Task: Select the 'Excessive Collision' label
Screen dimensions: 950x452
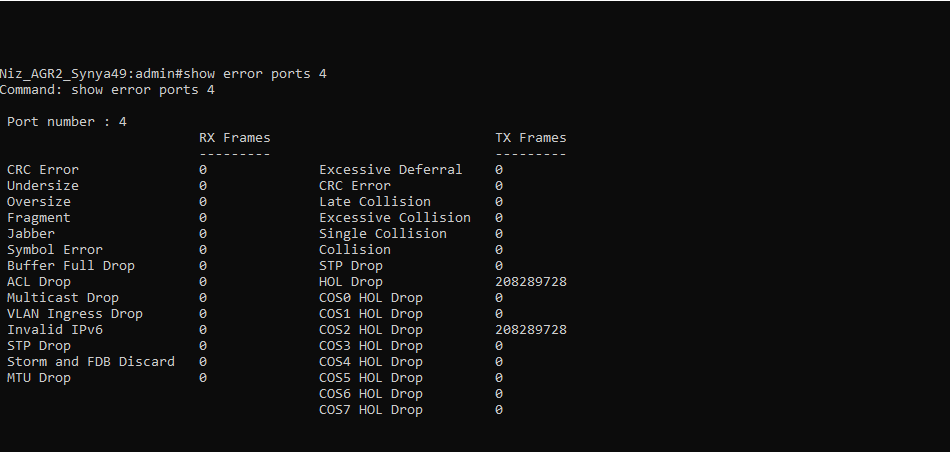Action: (395, 218)
